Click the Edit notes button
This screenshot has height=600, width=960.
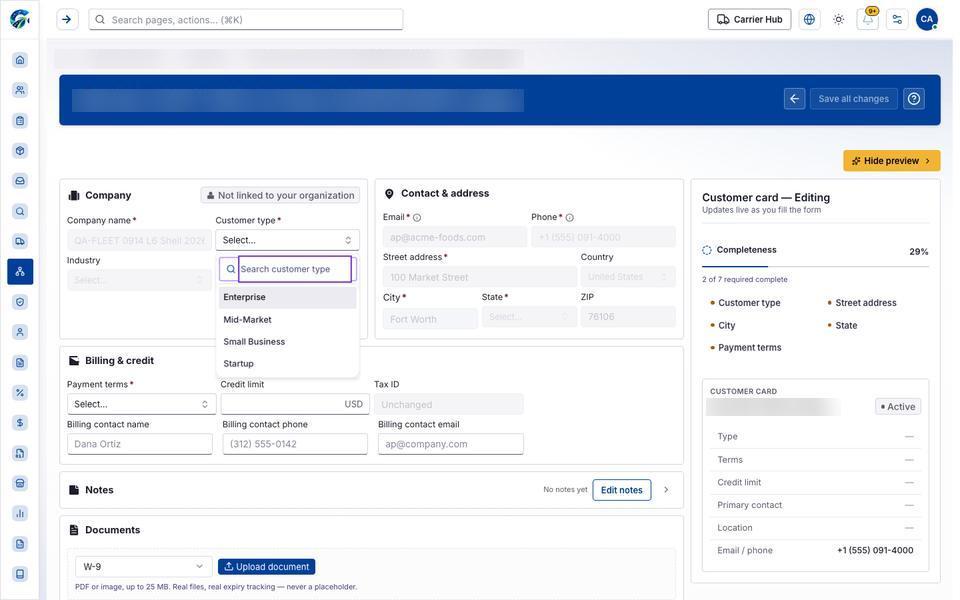pyautogui.click(x=621, y=490)
